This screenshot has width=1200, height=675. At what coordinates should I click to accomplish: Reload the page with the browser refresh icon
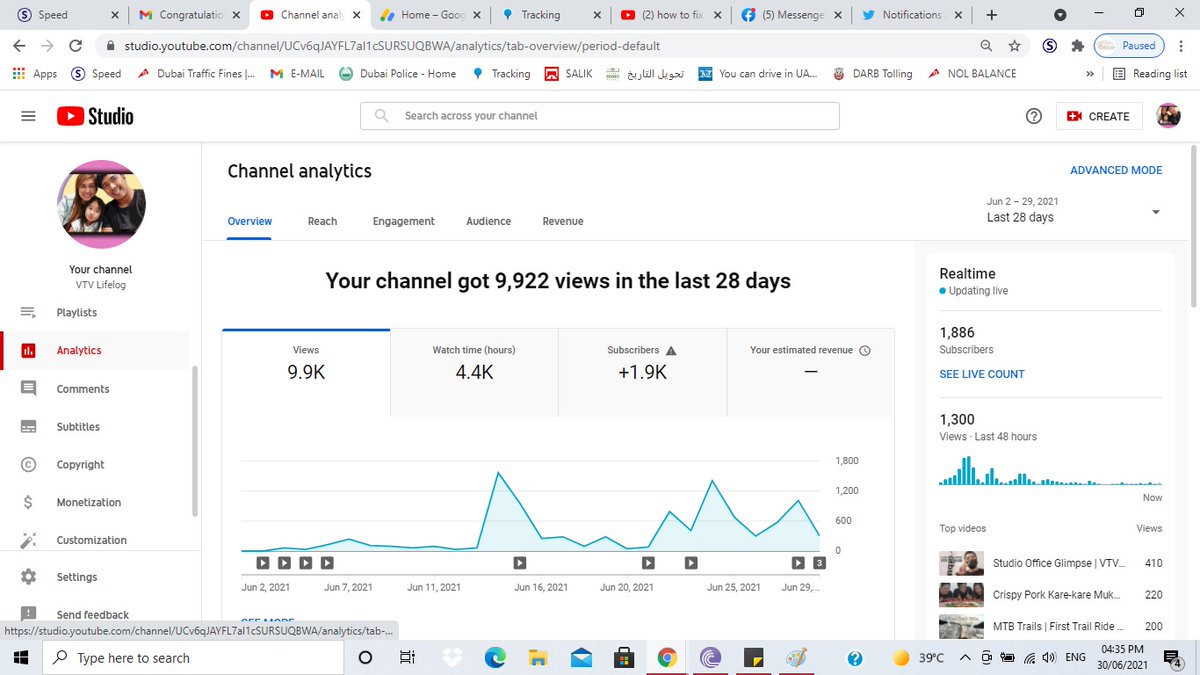pos(75,46)
